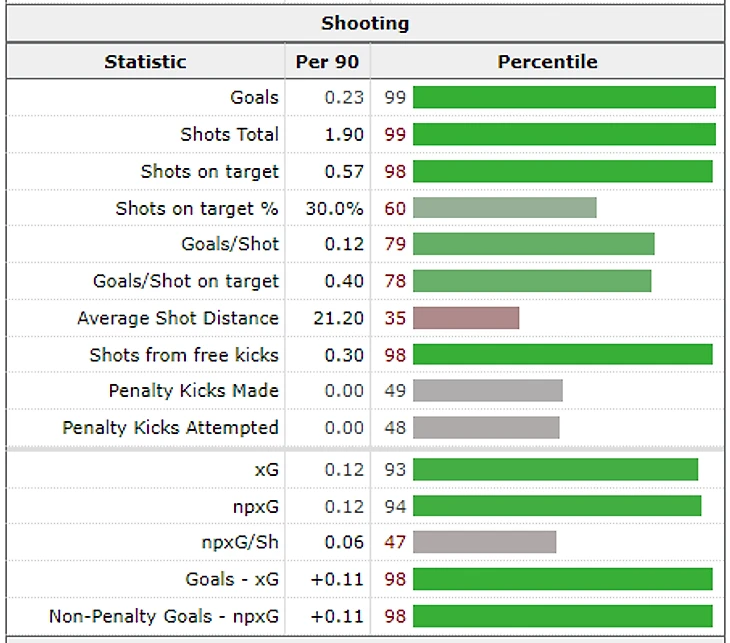
Task: Select the Goals statistic label
Action: pos(254,97)
